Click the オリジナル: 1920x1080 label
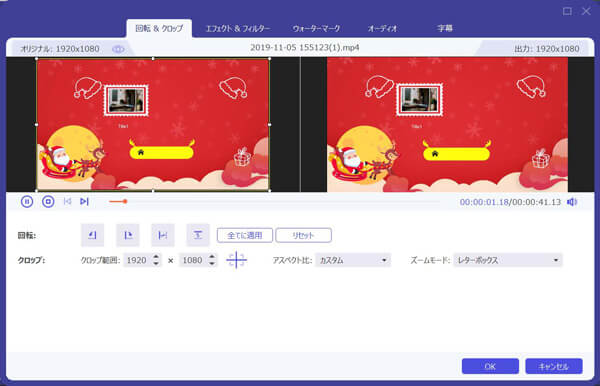This screenshot has width=600, height=386. [x=60, y=49]
